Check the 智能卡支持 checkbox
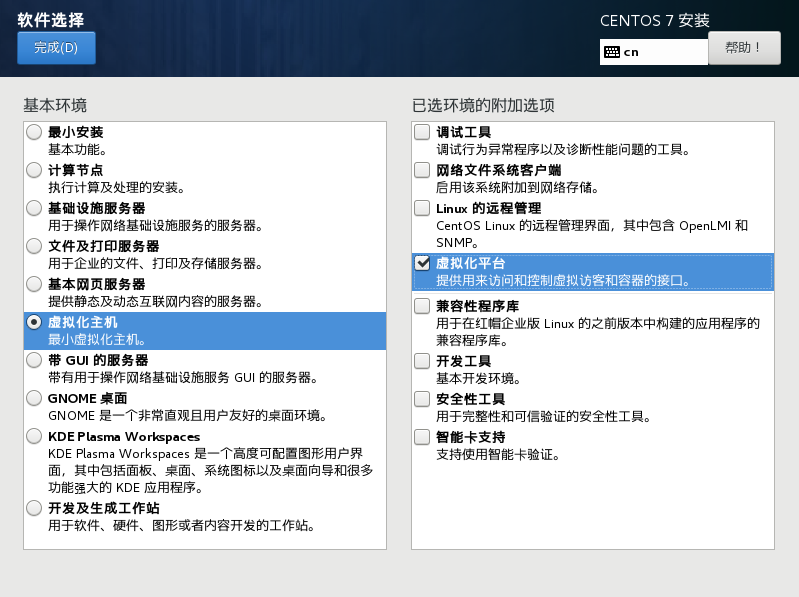The image size is (799, 597). pos(422,437)
